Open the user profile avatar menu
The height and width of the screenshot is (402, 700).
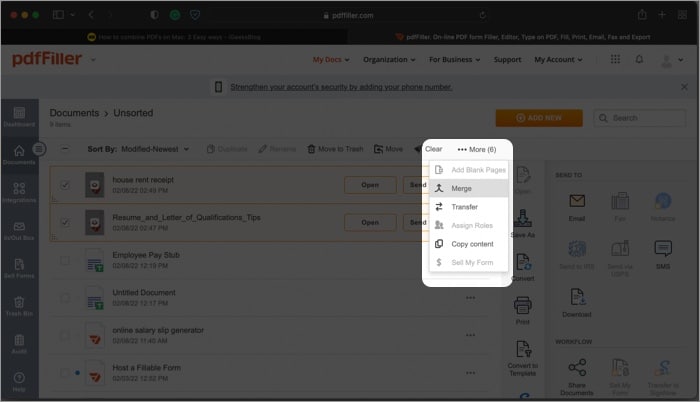click(671, 60)
